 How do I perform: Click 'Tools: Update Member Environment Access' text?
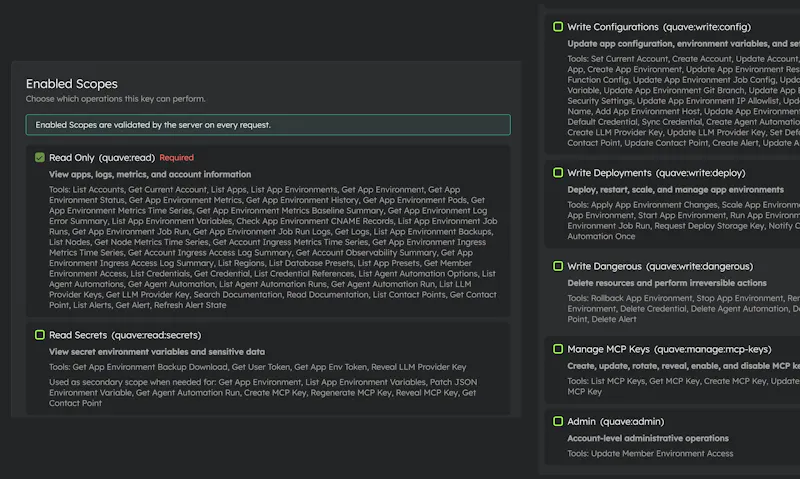(650, 453)
